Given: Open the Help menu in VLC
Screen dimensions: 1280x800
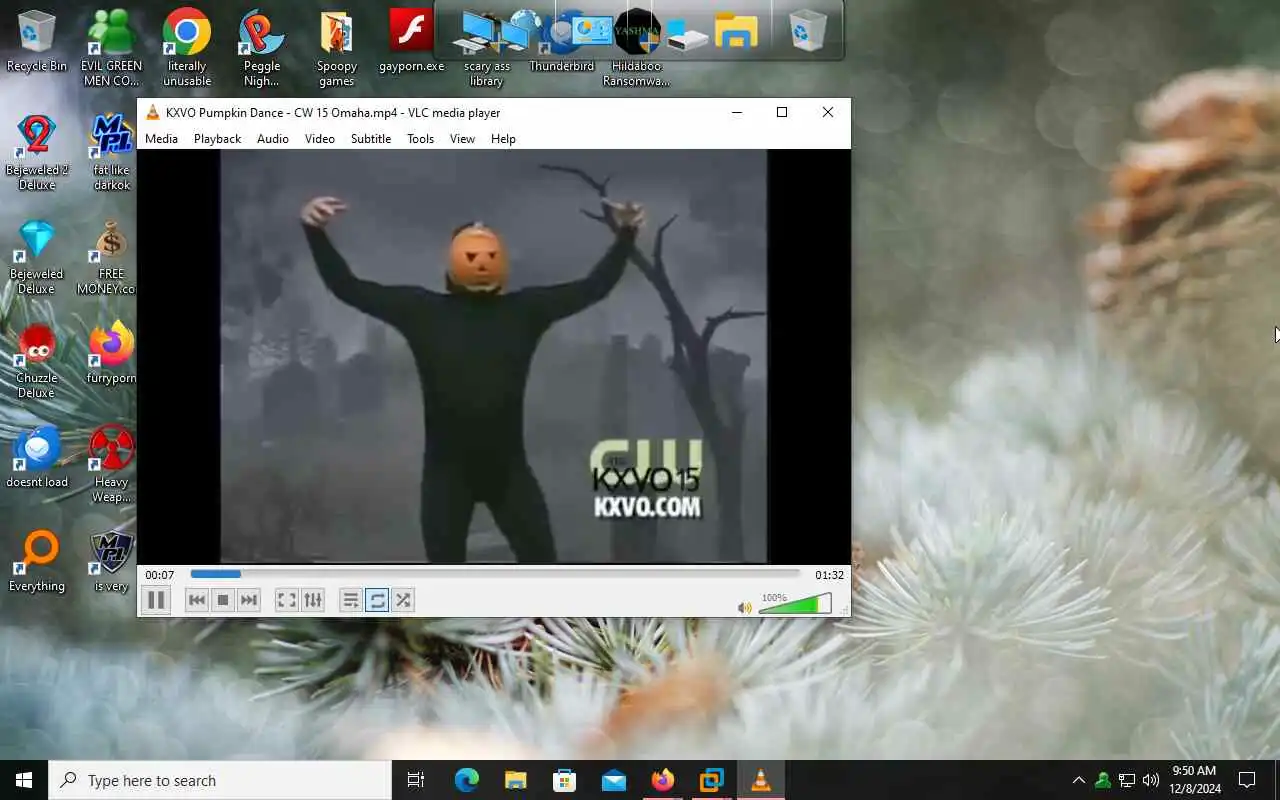Looking at the screenshot, I should coord(503,139).
